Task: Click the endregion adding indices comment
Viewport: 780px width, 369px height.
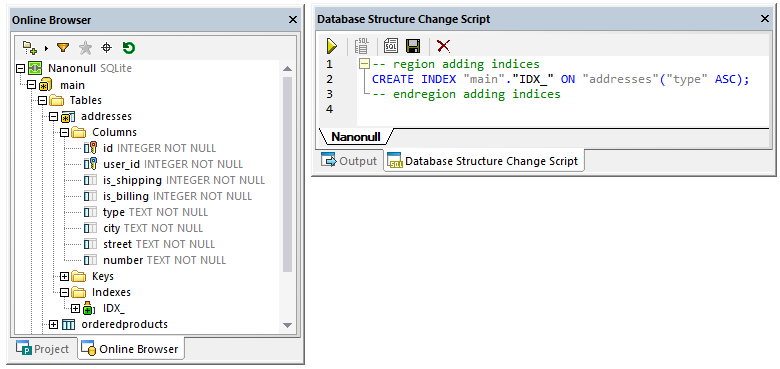Action: pyautogui.click(x=466, y=94)
